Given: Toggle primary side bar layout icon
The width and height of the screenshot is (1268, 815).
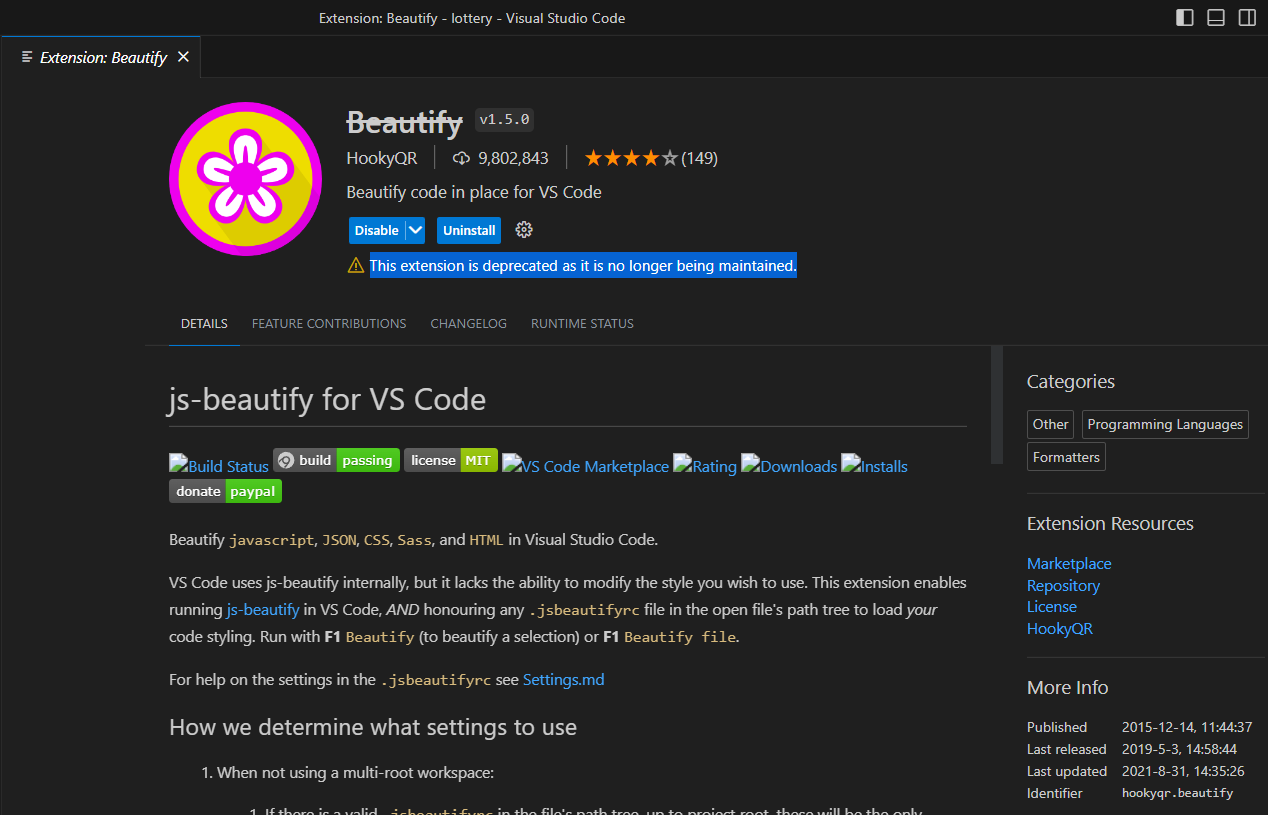Looking at the screenshot, I should click(x=1185, y=18).
